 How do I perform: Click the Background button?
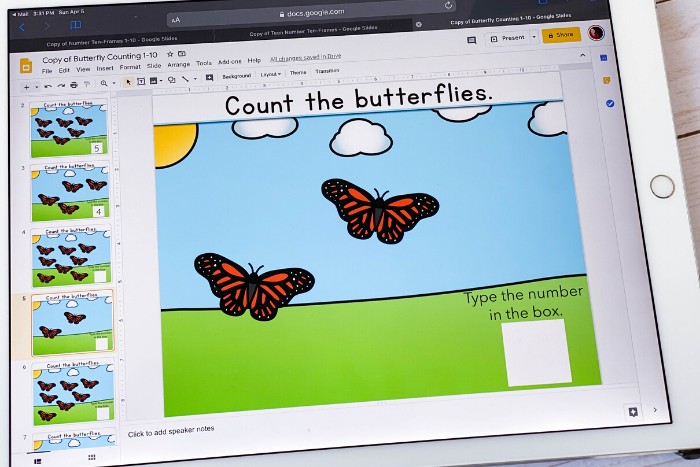(236, 75)
